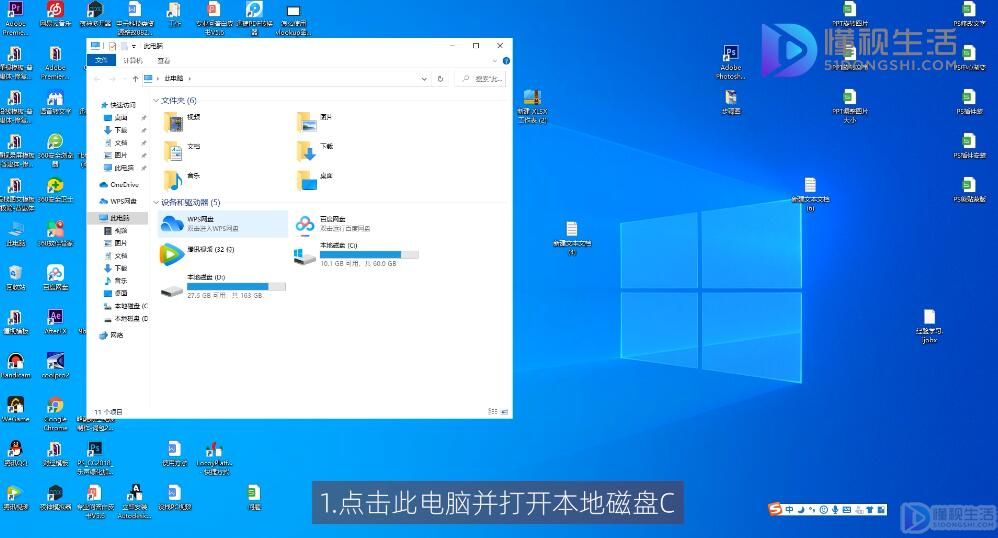Switch to details view in status bar
The image size is (998, 538).
click(x=493, y=412)
